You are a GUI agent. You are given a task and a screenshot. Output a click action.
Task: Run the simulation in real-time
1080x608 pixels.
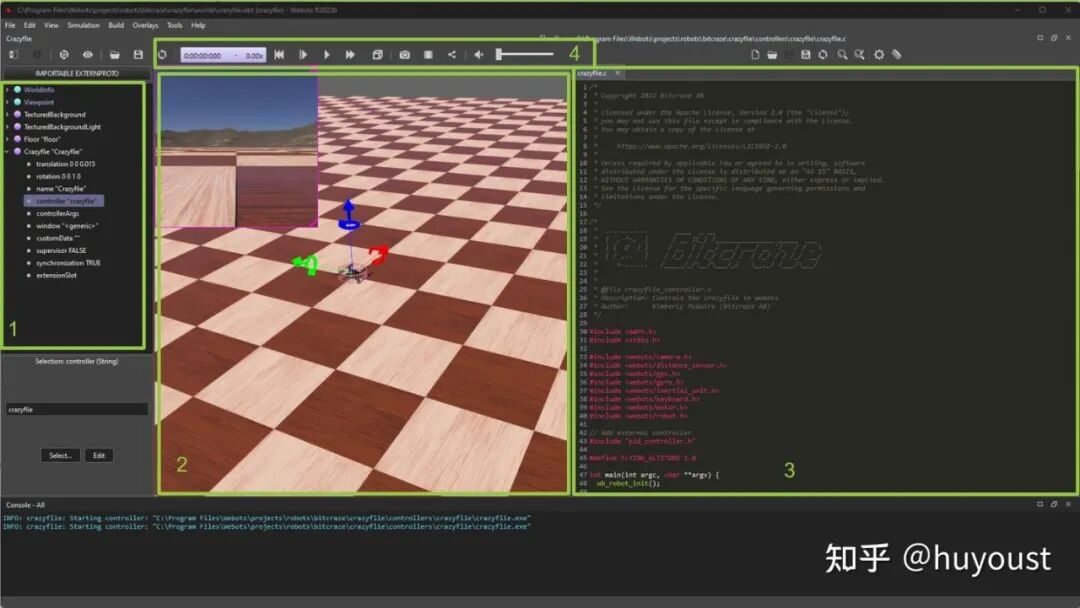click(x=326, y=54)
